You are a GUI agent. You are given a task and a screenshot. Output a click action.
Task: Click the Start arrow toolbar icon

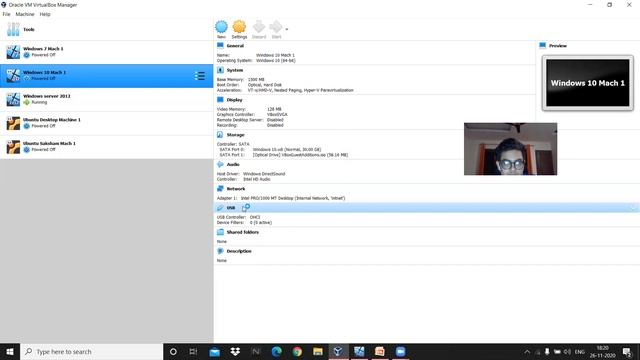pos(276,27)
